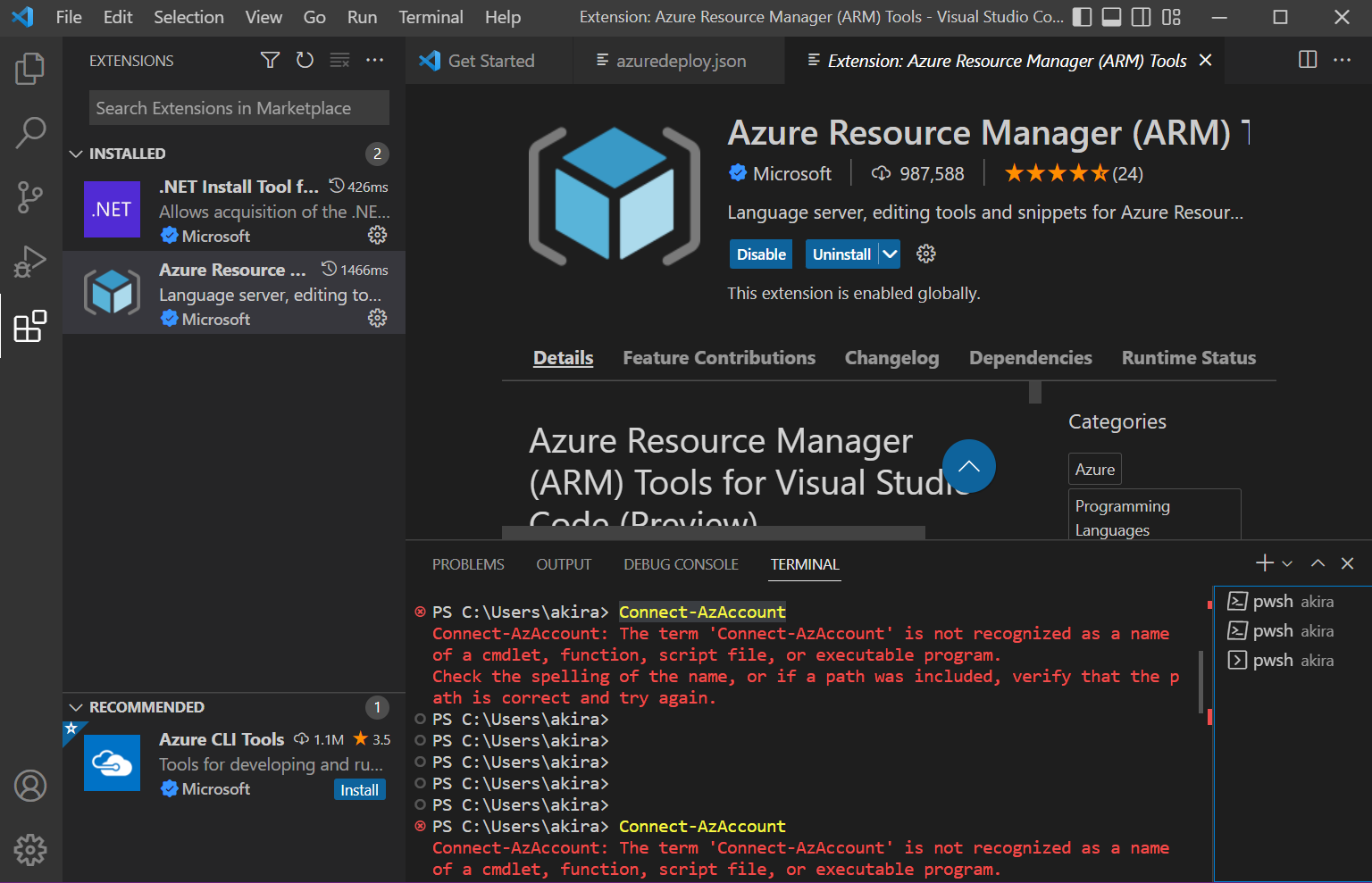Close the terminal panel
Viewport: 1372px width, 883px height.
[x=1348, y=563]
